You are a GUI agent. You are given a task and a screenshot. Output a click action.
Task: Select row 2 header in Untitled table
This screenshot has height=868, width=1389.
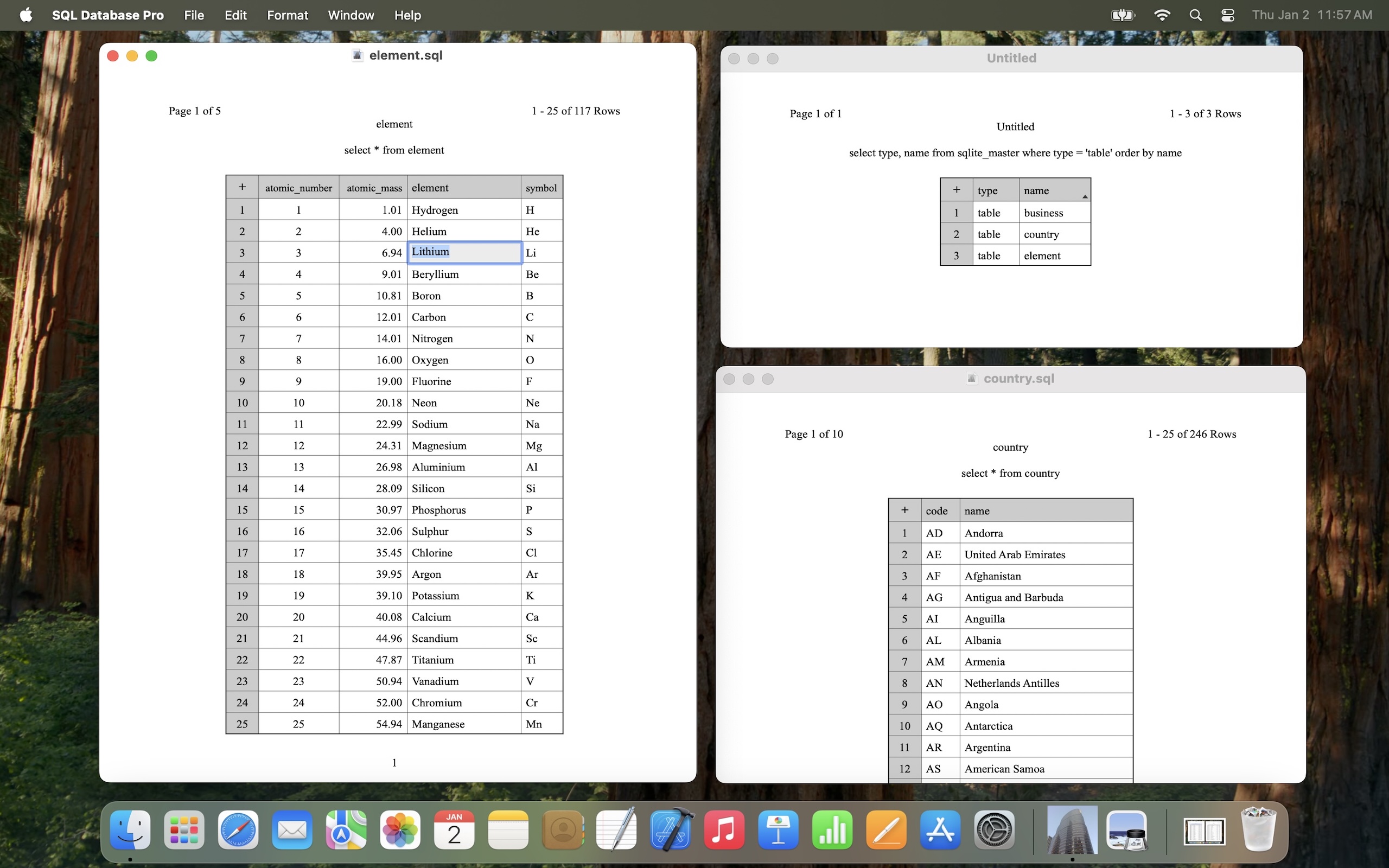pyautogui.click(x=956, y=234)
